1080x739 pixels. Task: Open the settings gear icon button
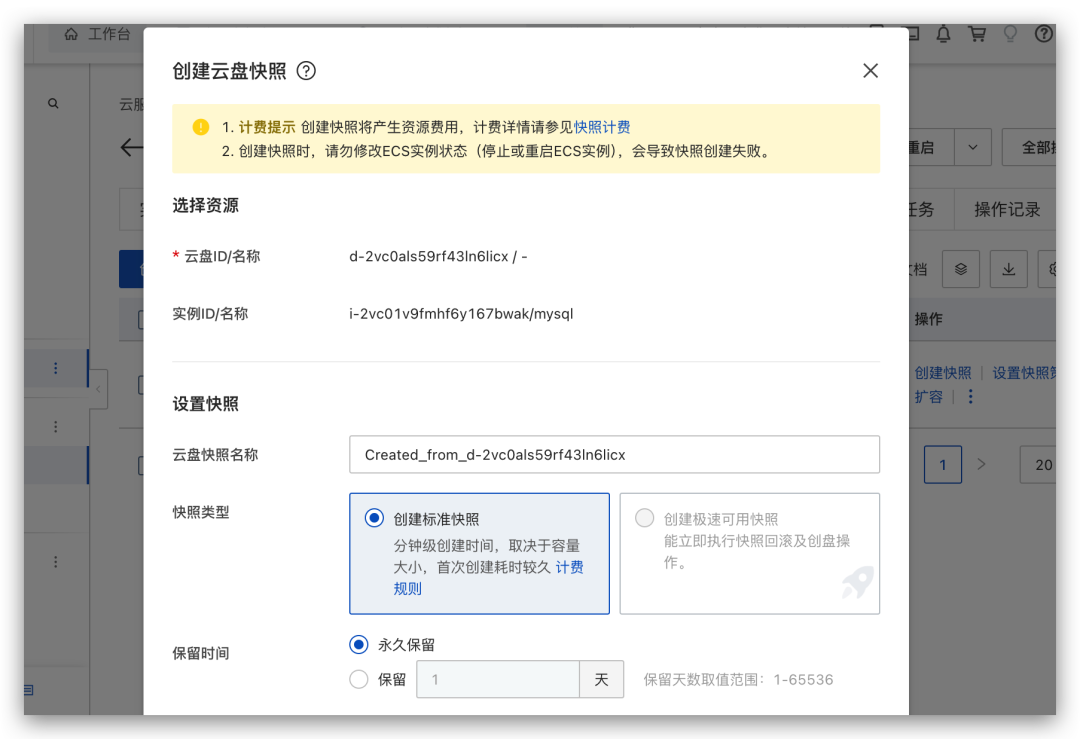pos(1055,268)
